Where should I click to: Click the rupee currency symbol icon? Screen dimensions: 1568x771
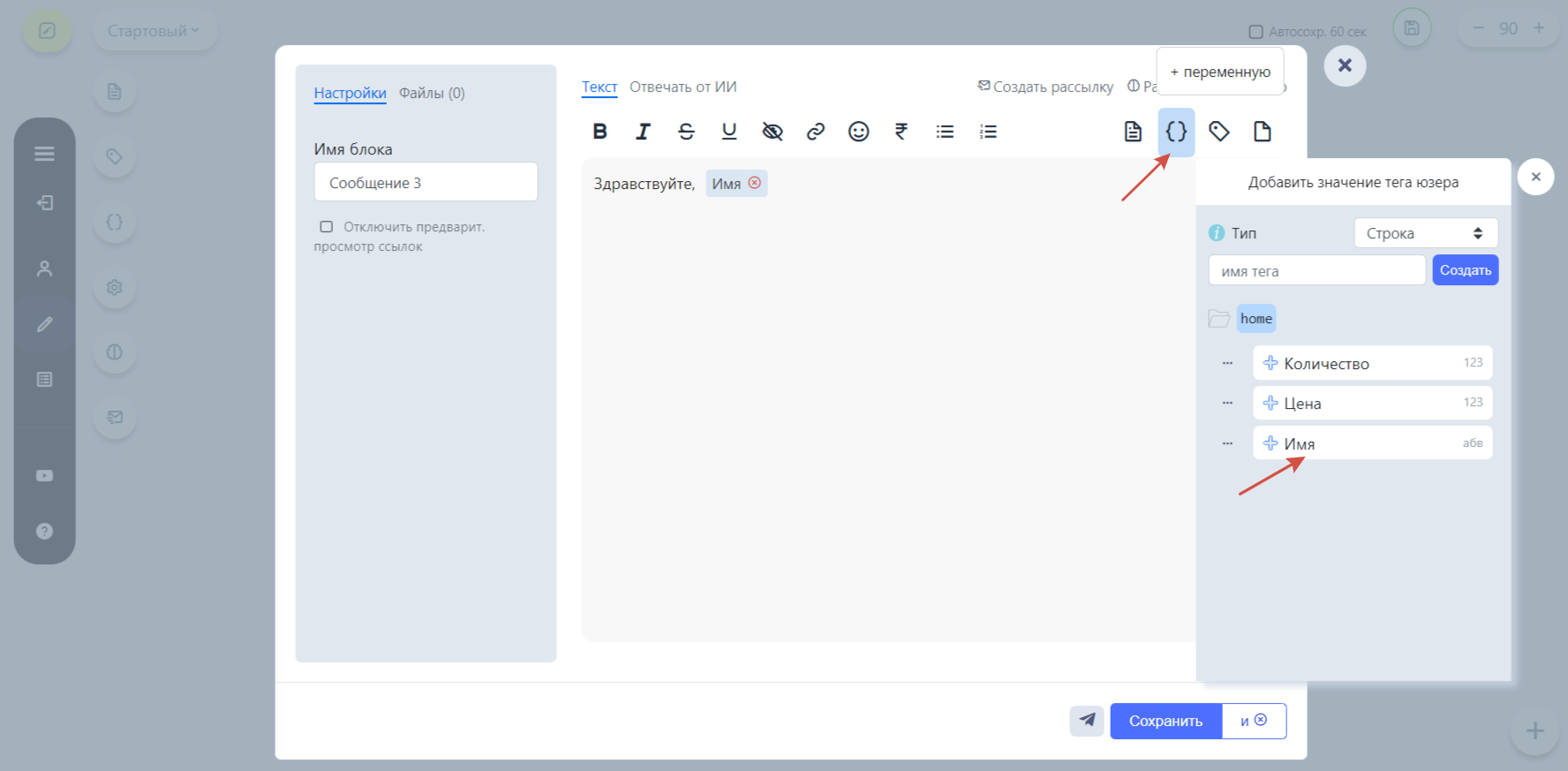[x=901, y=132]
